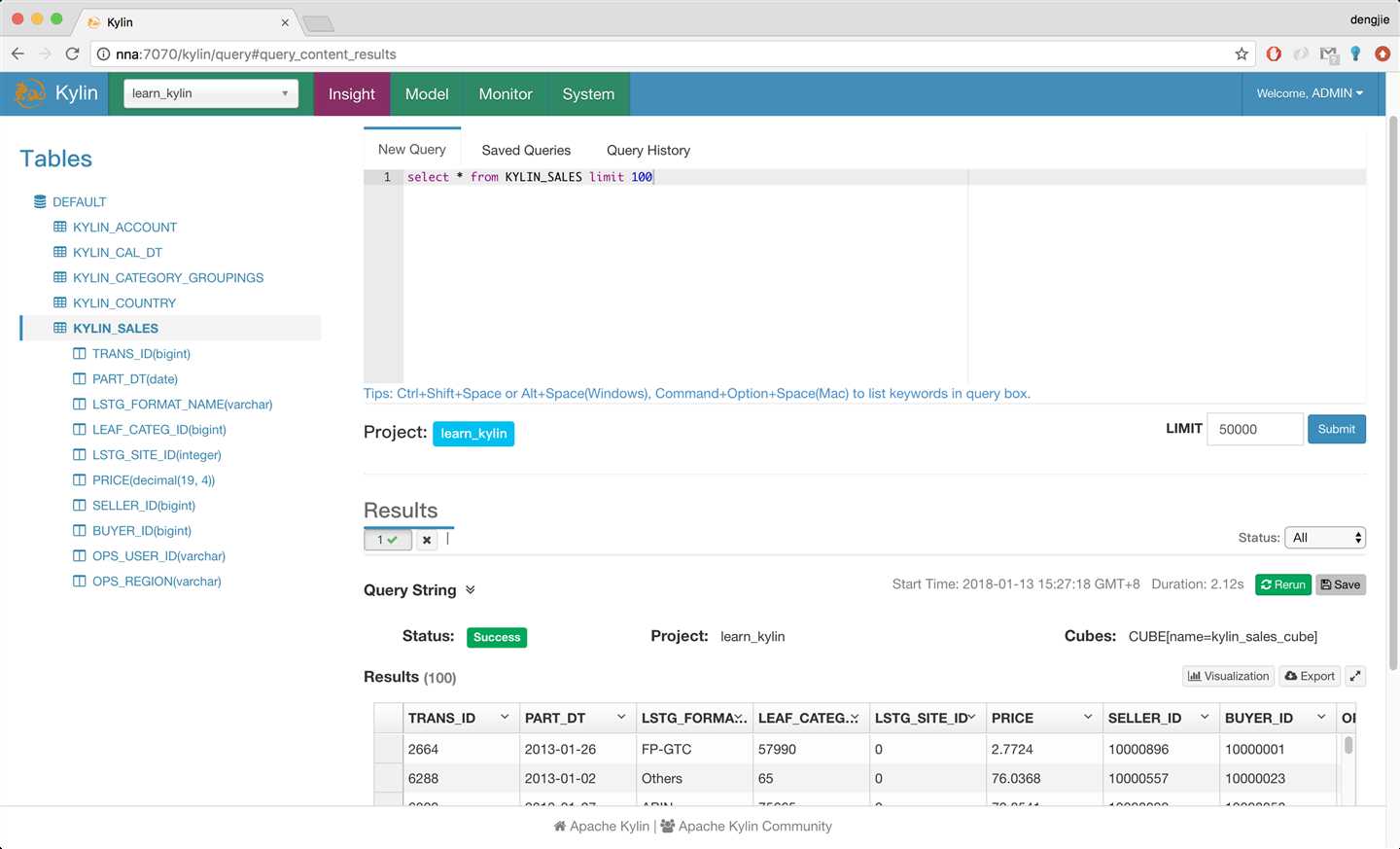The height and width of the screenshot is (849, 1400).
Task: Click the LSTG_SITE_ID column icon
Action: point(80,454)
